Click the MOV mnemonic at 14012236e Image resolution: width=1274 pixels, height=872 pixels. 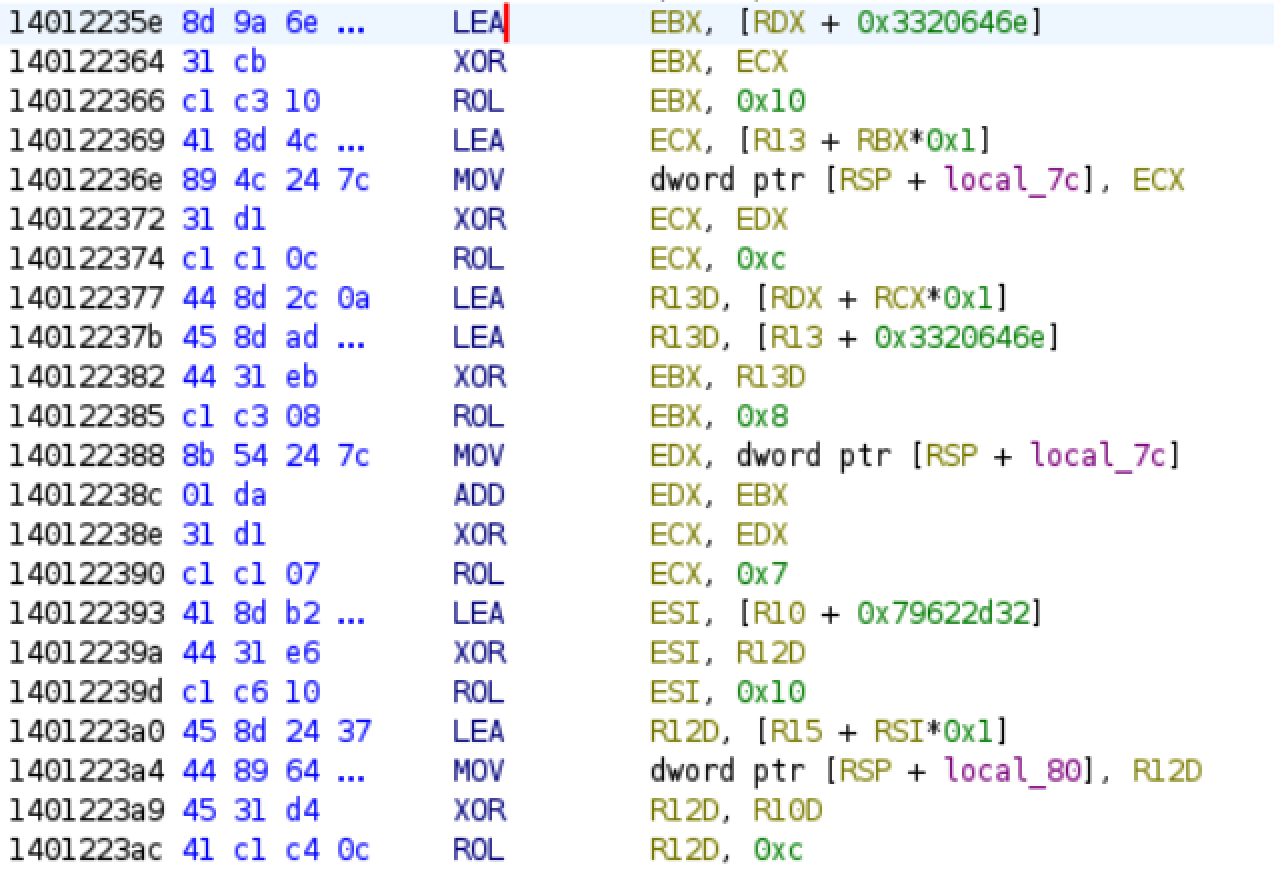point(479,180)
